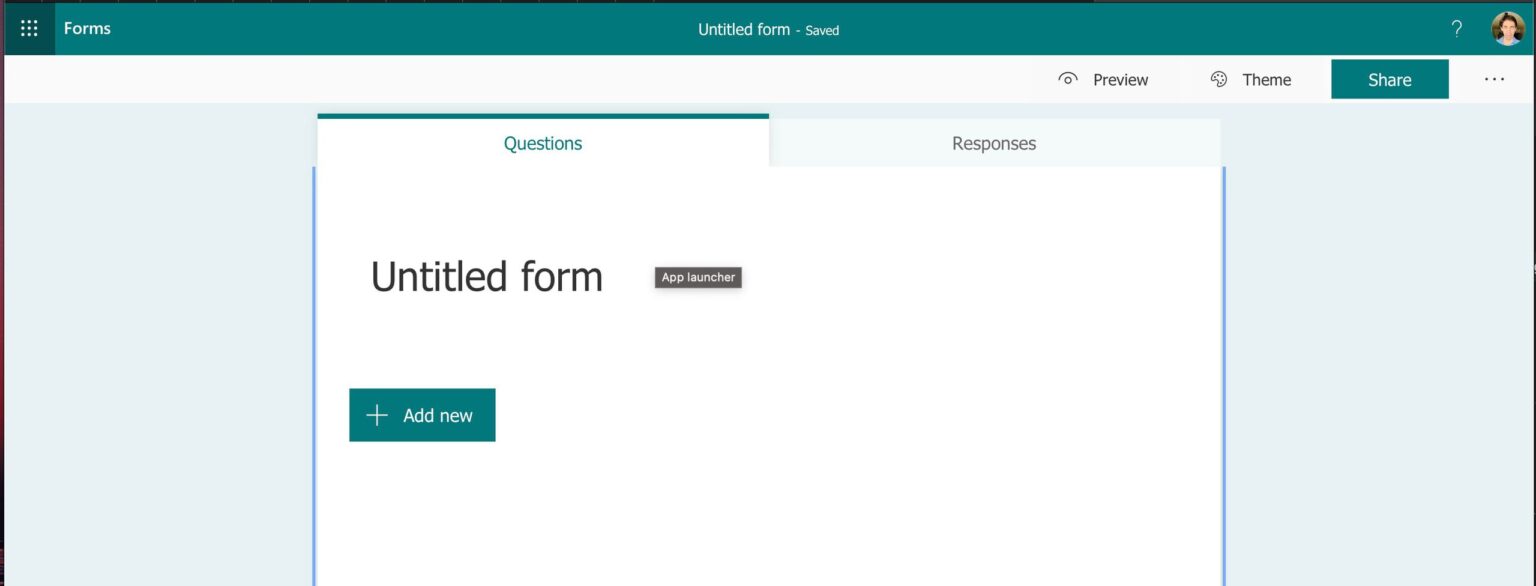Click the profile avatar picture
Viewport: 1536px width, 586px height.
(x=1510, y=28)
